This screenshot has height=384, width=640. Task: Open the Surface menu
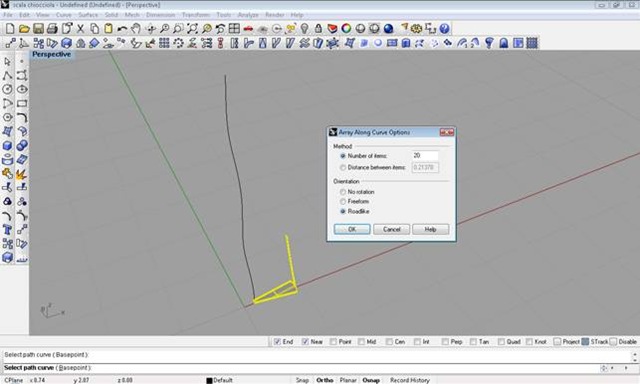tap(88, 15)
